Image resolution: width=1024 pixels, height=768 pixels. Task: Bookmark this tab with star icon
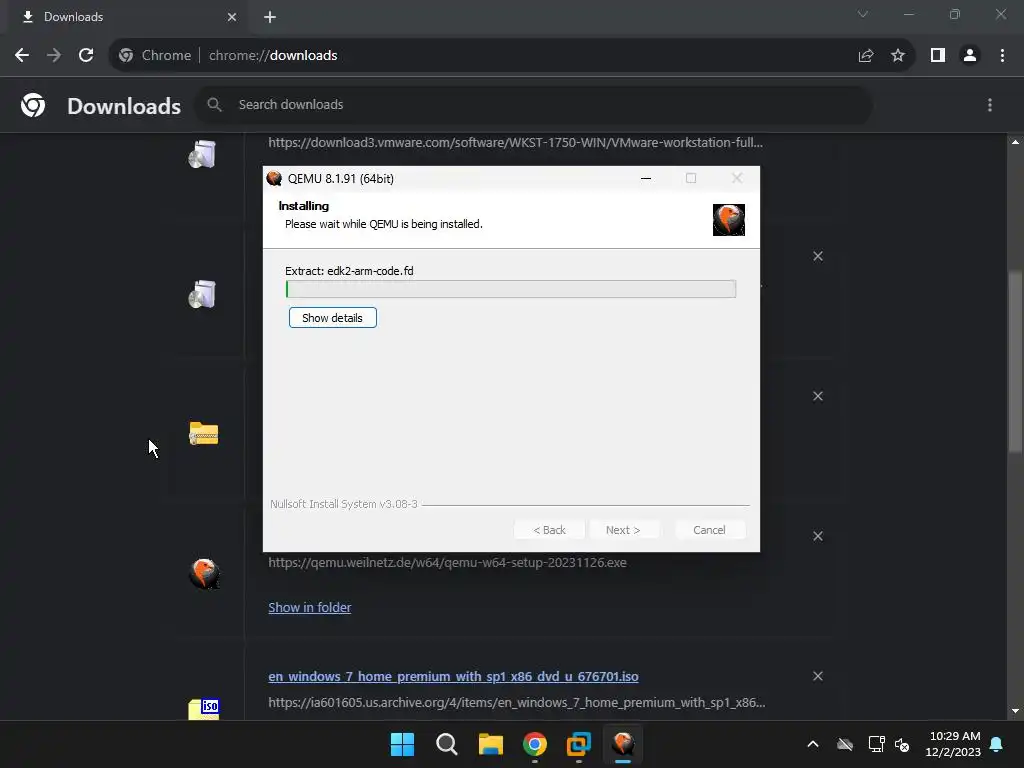coord(898,56)
